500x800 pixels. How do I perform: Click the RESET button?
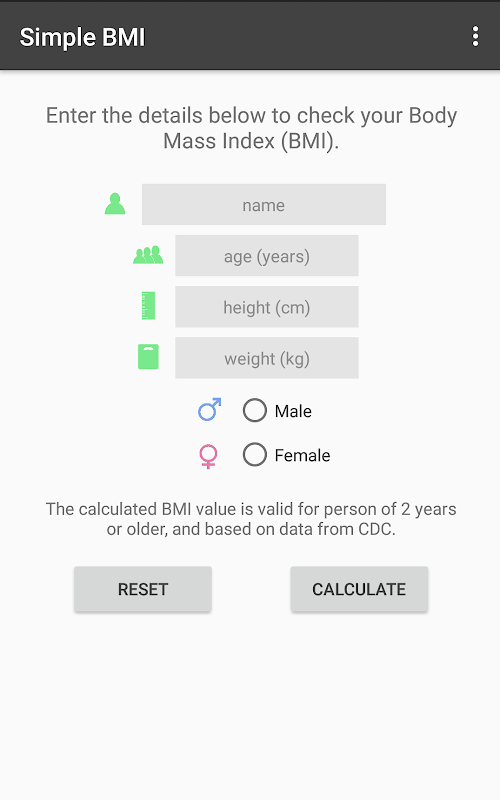coord(143,589)
